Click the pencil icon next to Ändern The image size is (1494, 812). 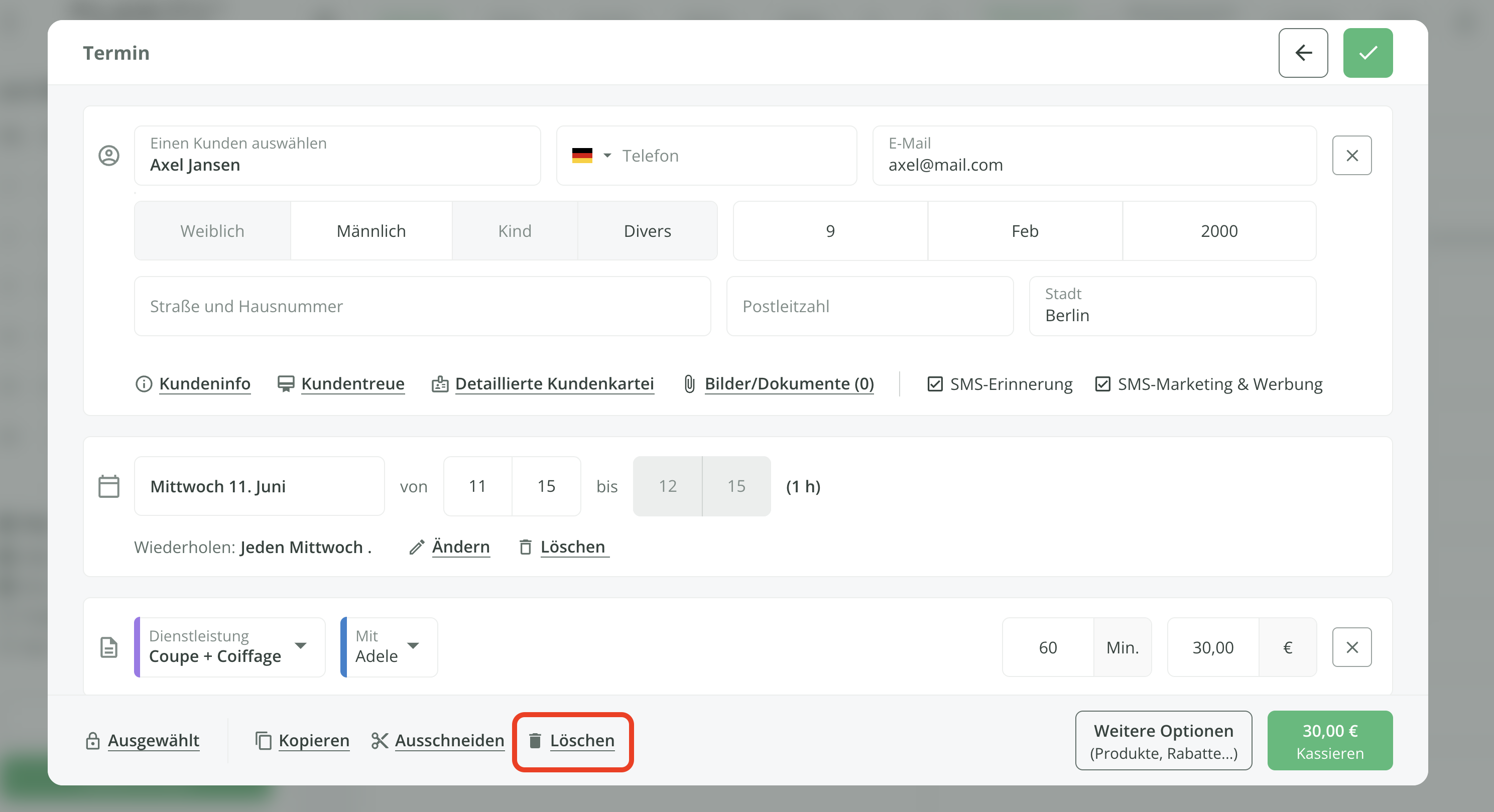point(416,548)
